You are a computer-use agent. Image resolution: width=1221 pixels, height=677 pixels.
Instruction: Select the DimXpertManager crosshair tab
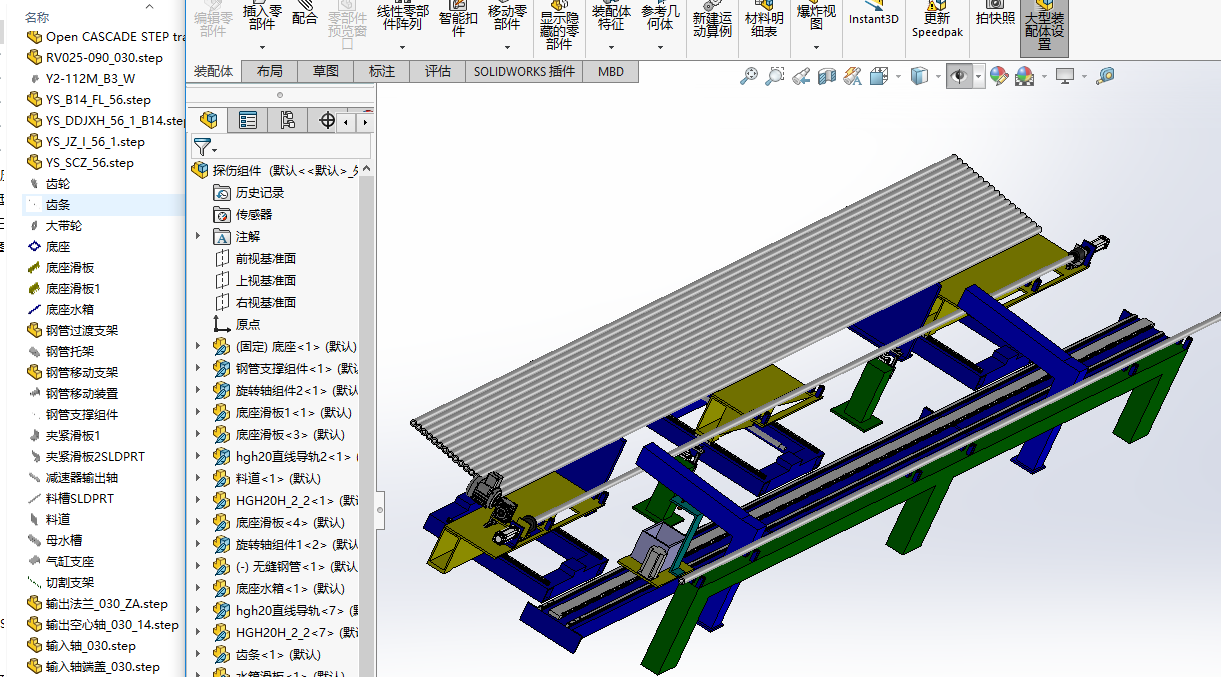point(326,121)
